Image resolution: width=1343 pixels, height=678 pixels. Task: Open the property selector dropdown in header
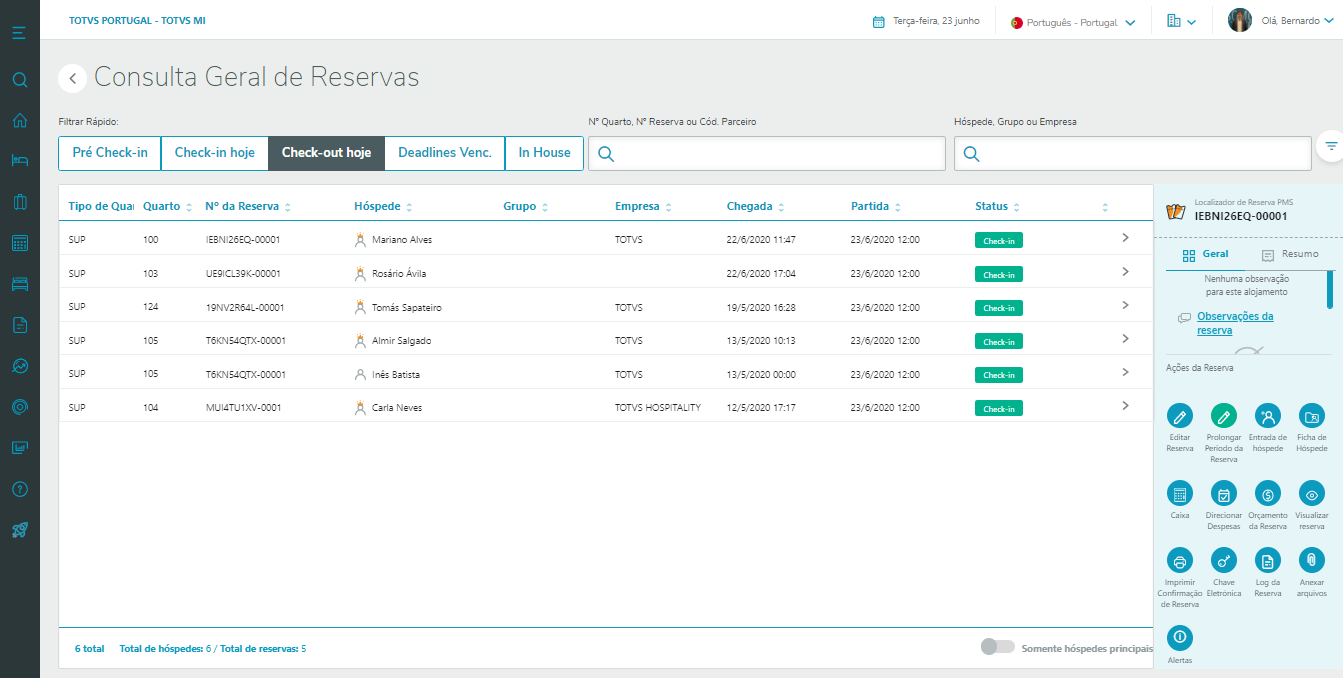[1181, 21]
